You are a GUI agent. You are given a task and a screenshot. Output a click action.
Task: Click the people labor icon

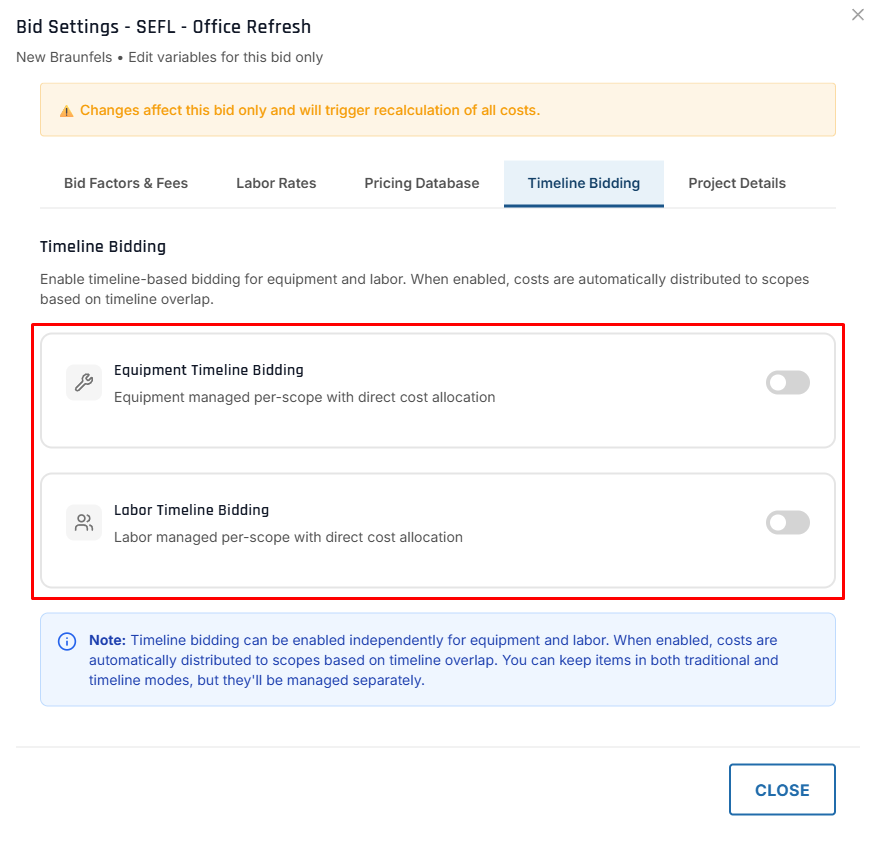[84, 523]
